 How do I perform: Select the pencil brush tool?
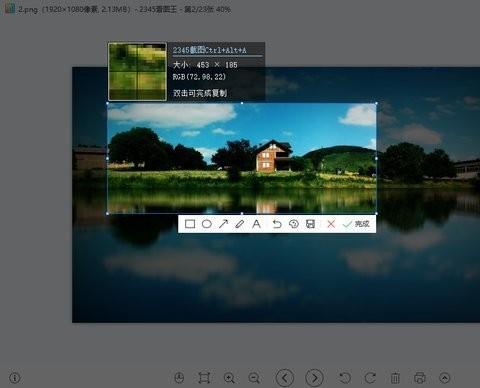(240, 224)
